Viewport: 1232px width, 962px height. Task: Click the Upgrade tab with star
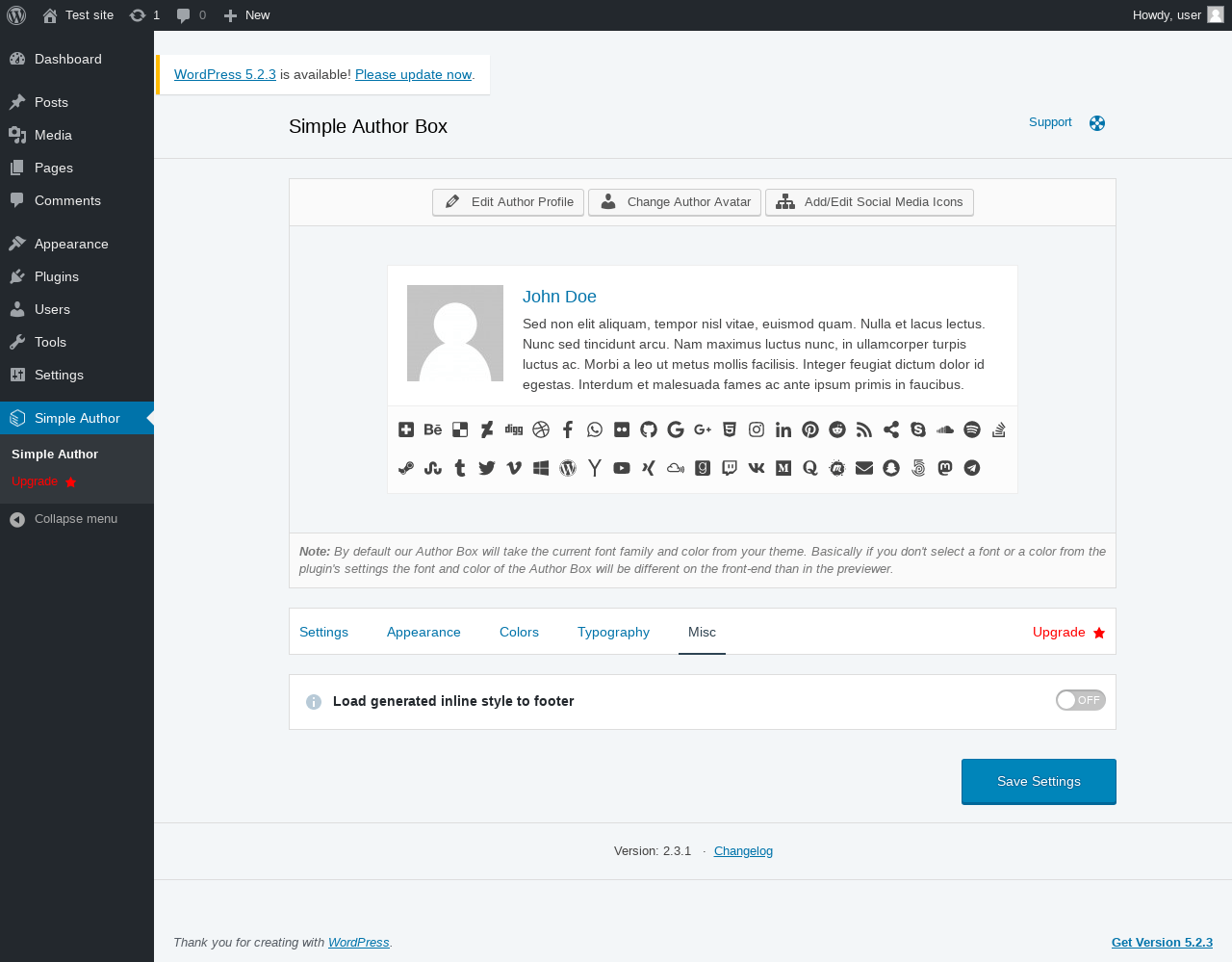[x=1068, y=632]
